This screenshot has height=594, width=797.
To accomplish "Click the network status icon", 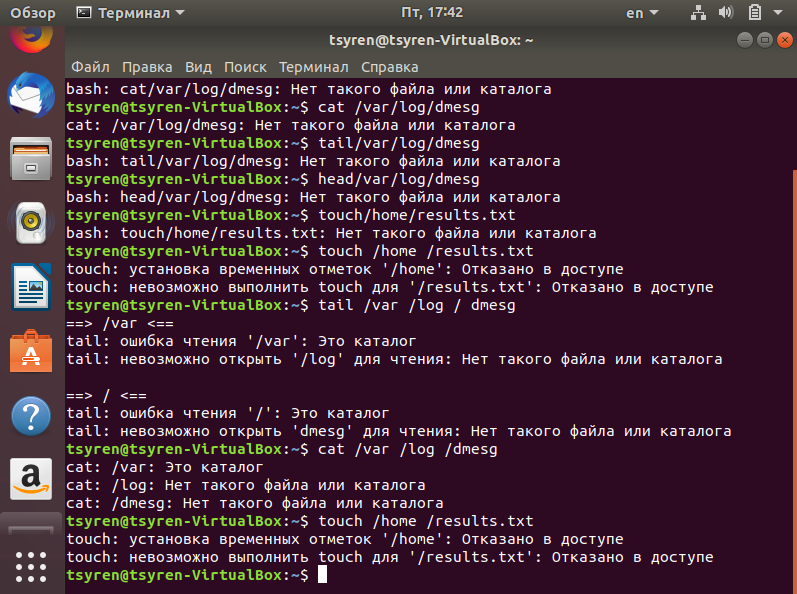I will (698, 13).
